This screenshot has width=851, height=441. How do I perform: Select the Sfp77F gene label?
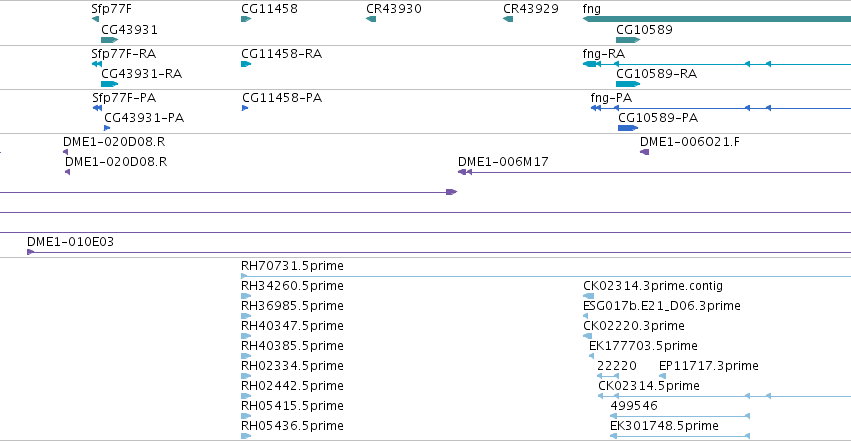point(111,9)
